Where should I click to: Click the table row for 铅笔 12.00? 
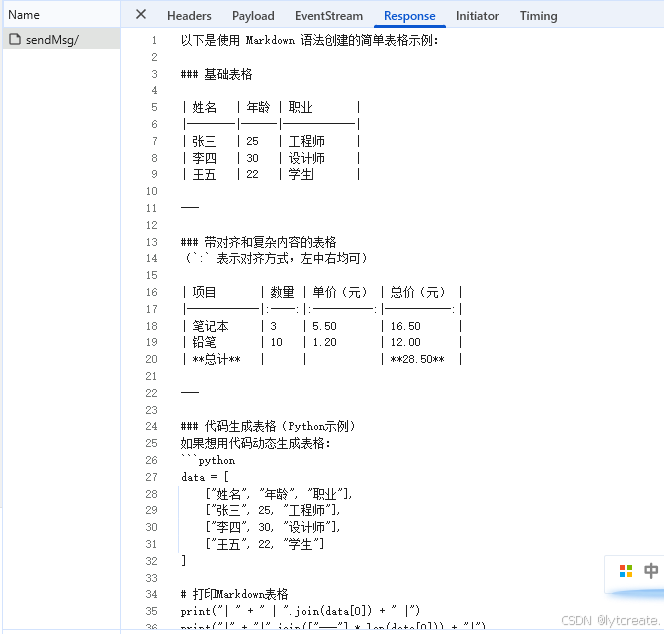point(322,342)
